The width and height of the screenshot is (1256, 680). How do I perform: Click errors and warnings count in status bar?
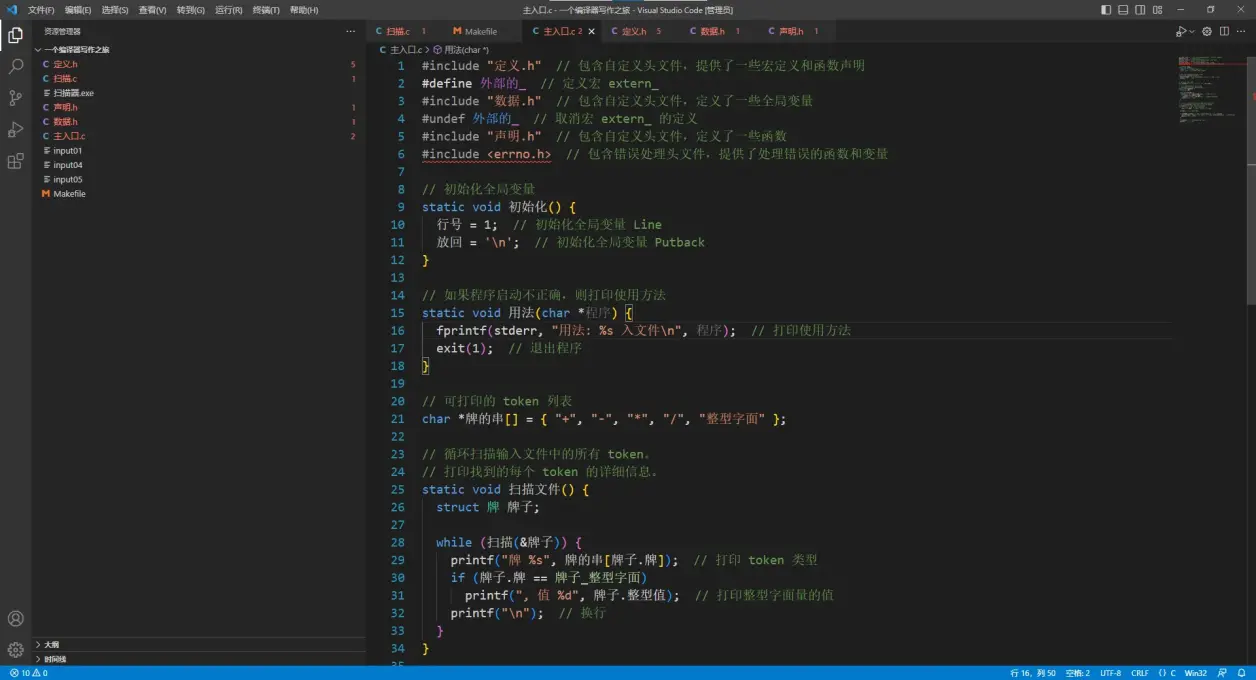[28, 673]
